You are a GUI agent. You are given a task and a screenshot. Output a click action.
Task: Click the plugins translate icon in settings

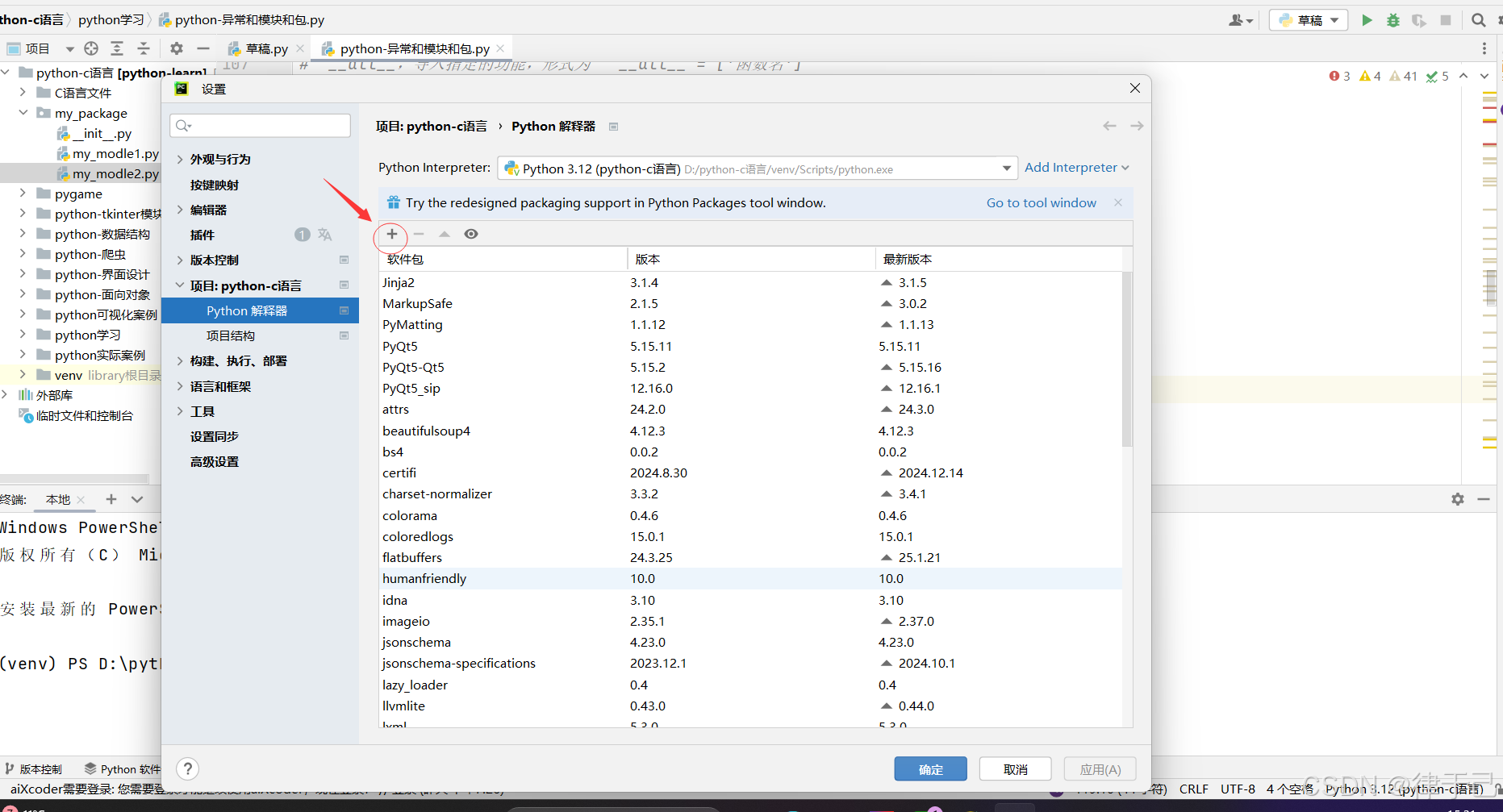[325, 235]
